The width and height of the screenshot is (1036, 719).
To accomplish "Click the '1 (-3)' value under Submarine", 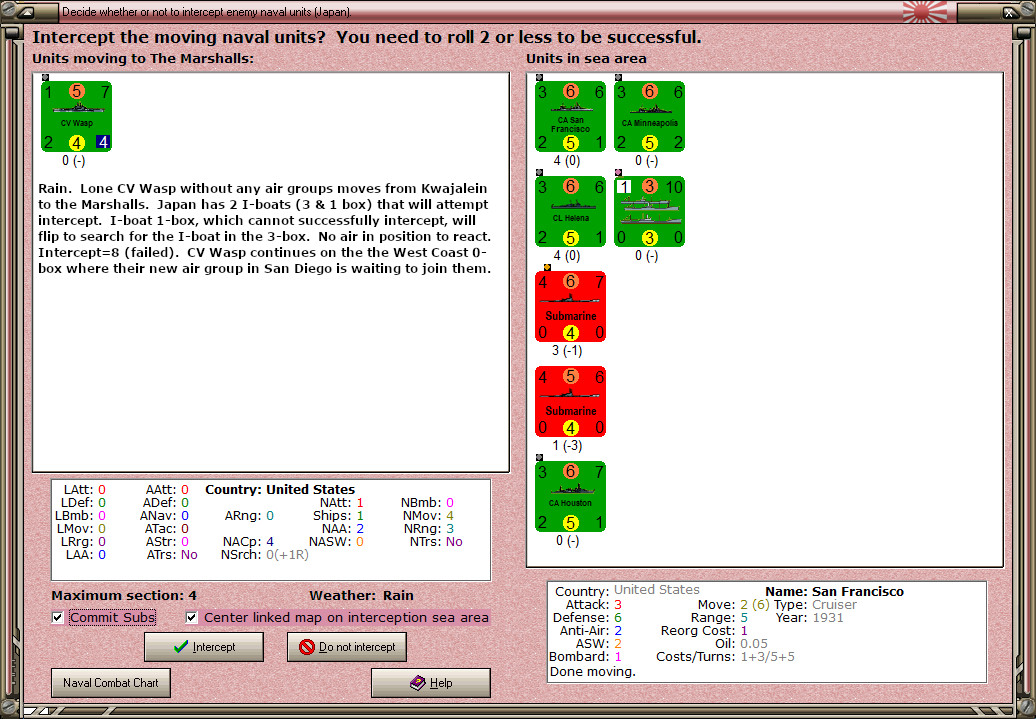I will pos(568,445).
